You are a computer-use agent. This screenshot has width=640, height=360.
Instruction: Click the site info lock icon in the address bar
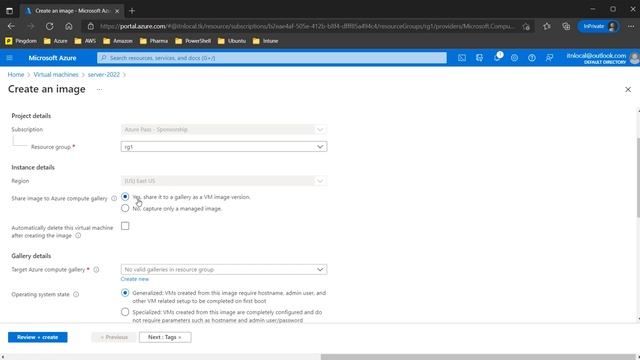[91, 26]
